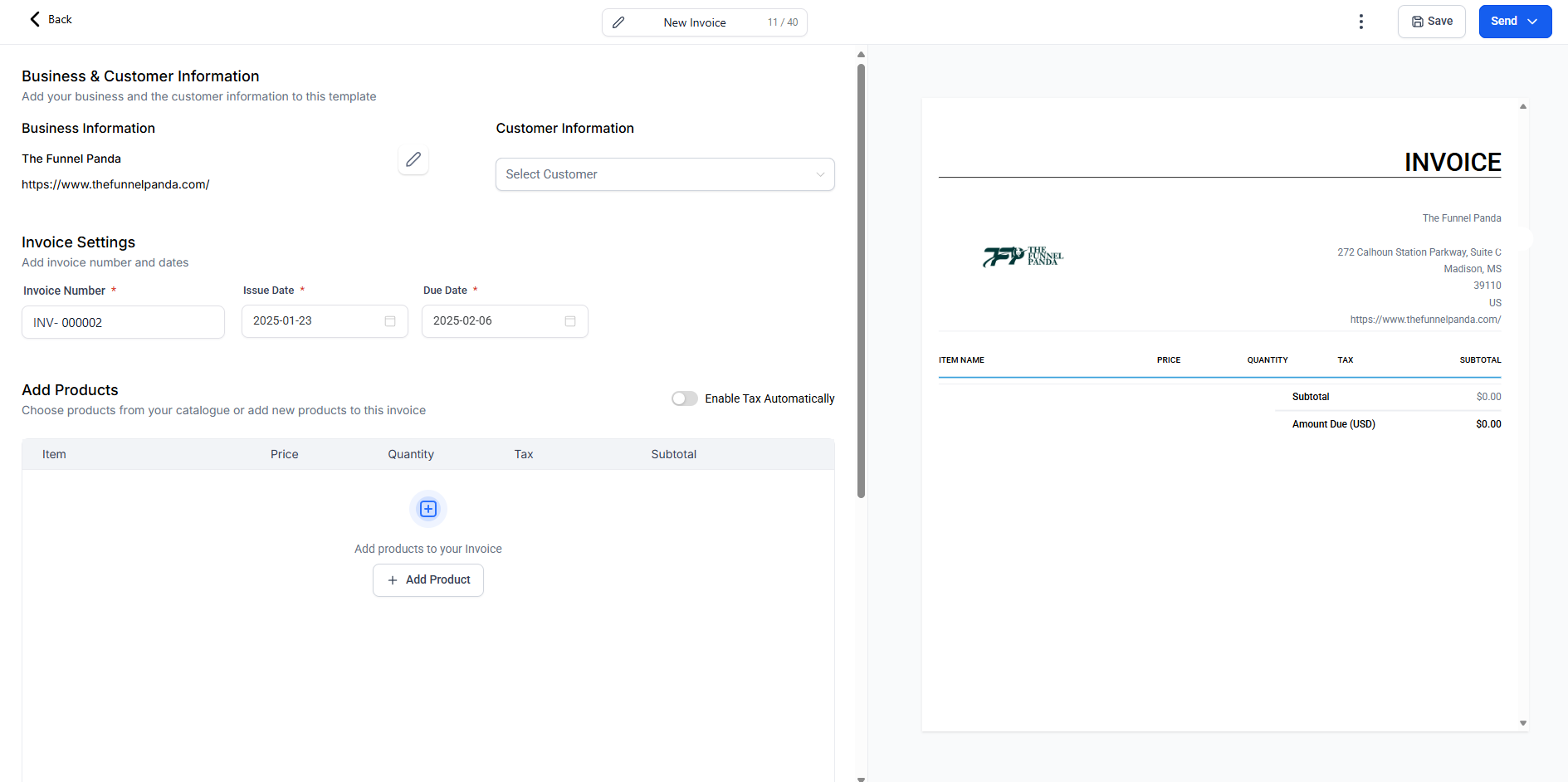Image resolution: width=1568 pixels, height=782 pixels.
Task: Click The Funnel Panda logo in the preview
Action: 1023,257
